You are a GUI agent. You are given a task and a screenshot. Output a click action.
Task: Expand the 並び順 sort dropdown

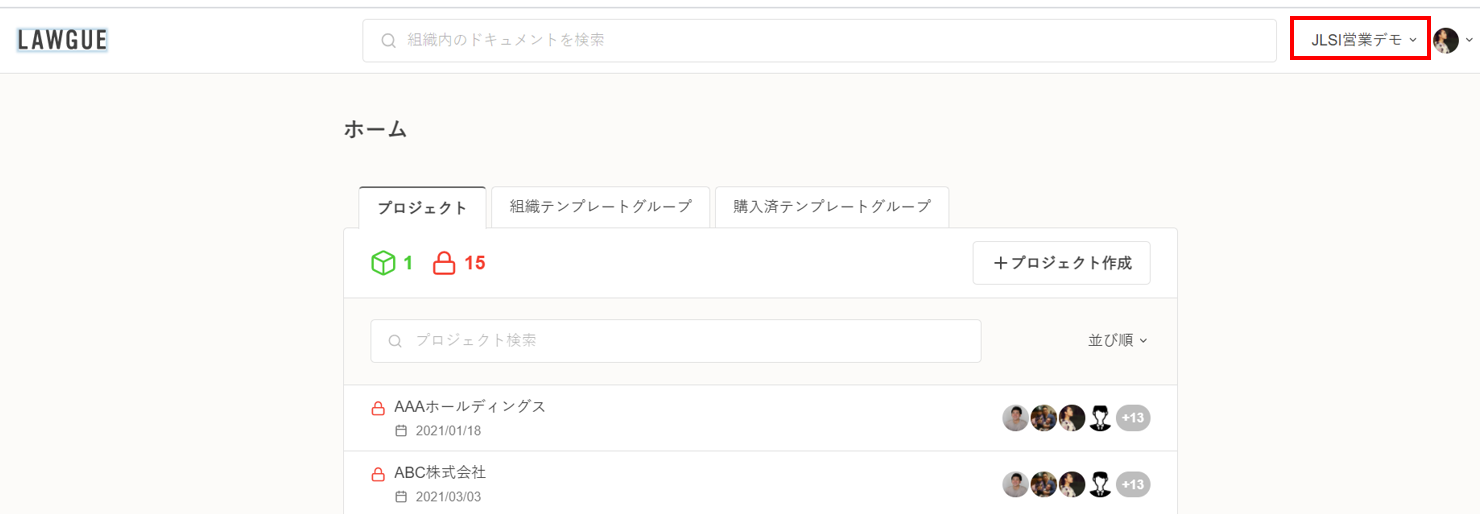1117,340
